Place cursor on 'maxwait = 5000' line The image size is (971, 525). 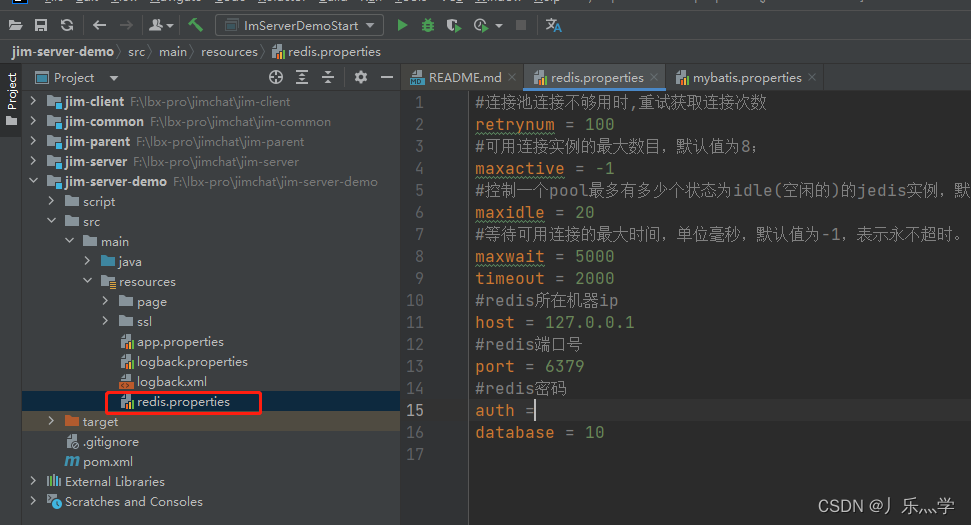(544, 257)
